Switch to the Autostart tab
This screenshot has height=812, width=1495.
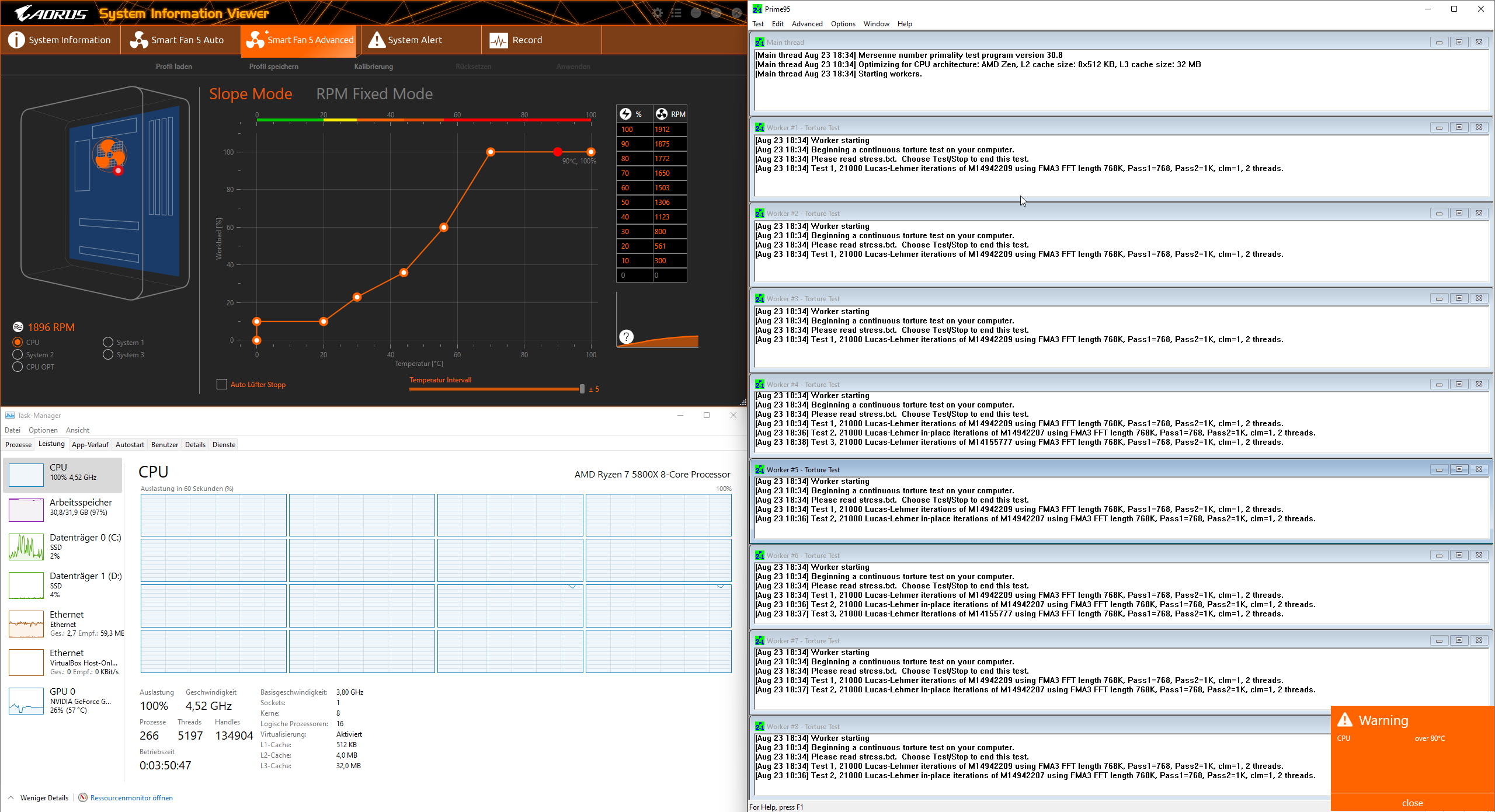tap(130, 445)
